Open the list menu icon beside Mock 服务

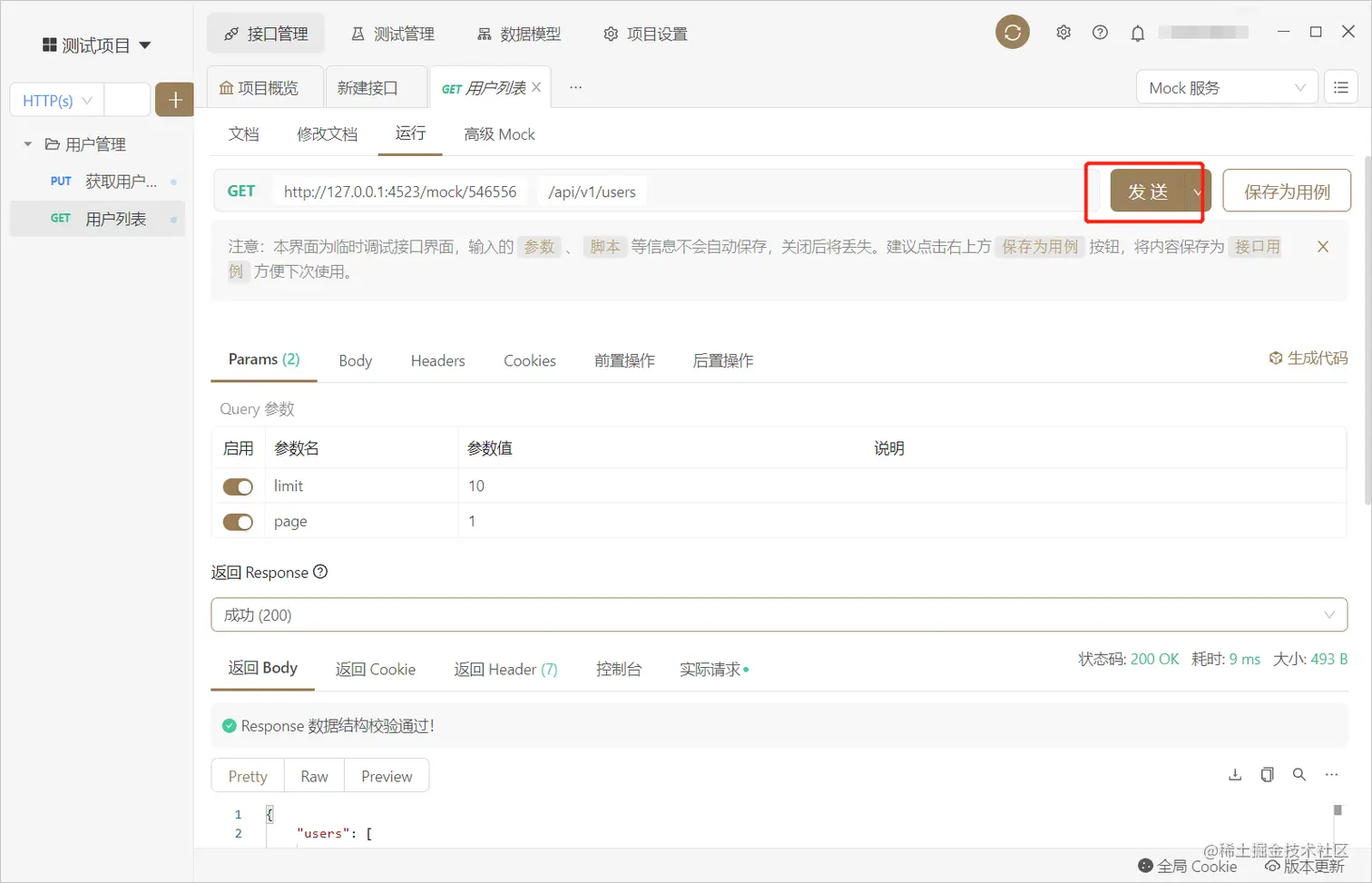[1340, 88]
